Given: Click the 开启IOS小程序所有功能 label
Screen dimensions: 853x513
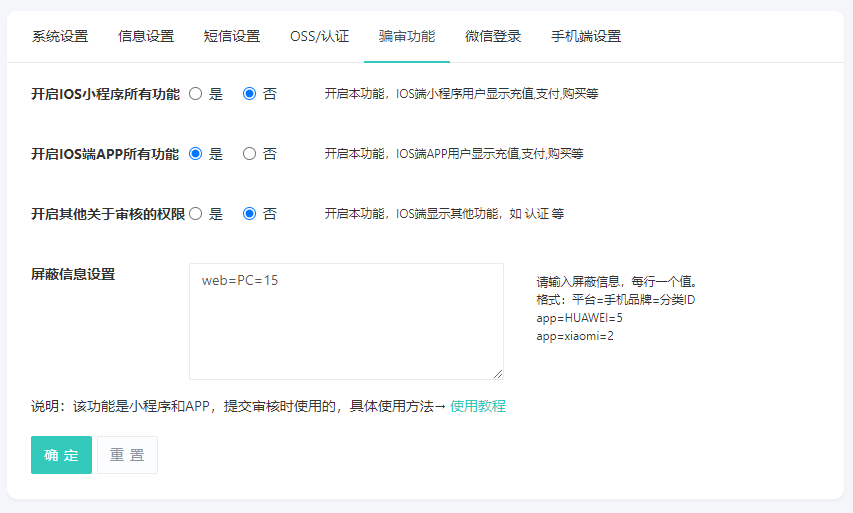Looking at the screenshot, I should 106,94.
